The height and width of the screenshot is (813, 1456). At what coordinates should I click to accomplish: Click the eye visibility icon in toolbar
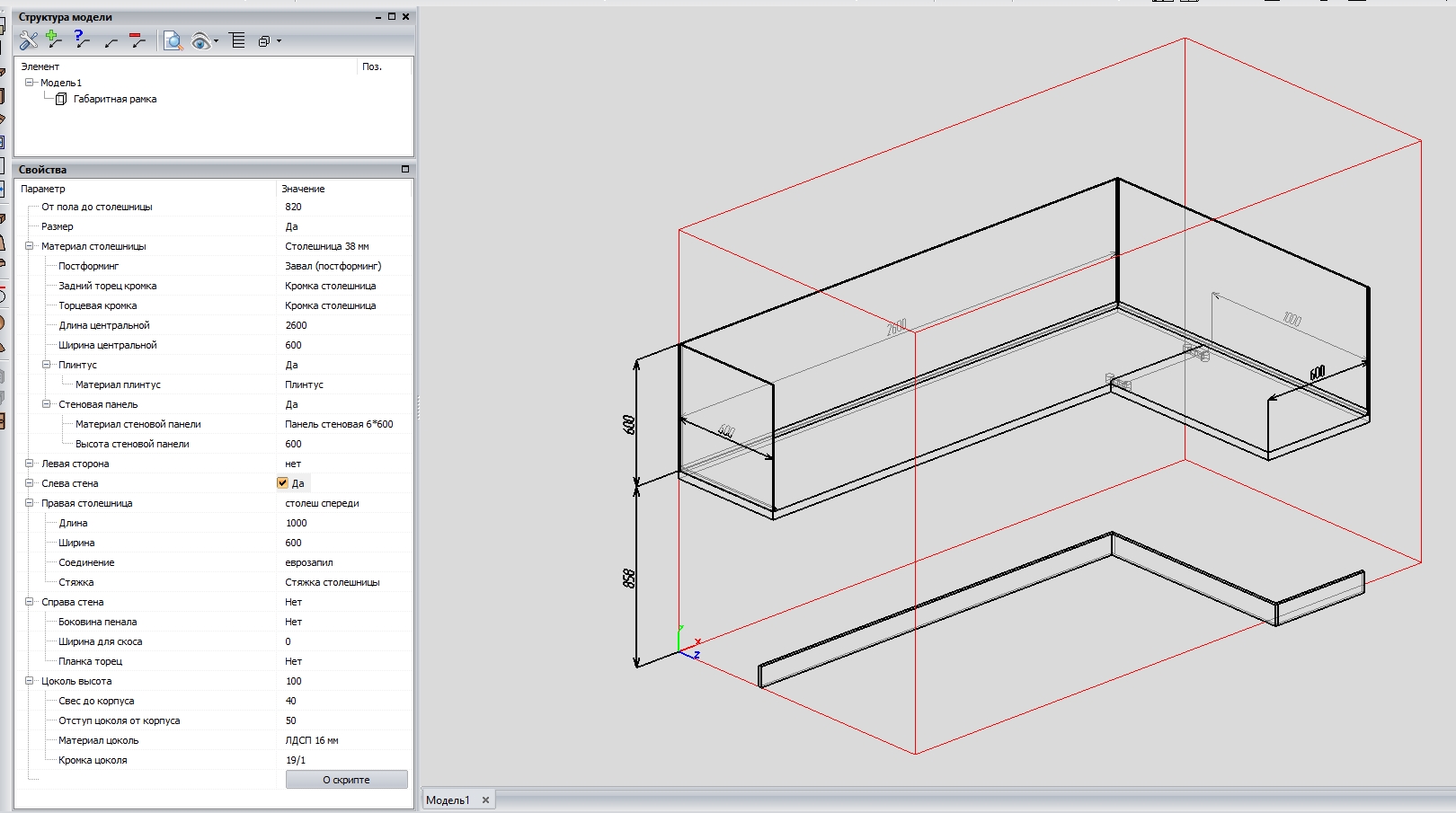click(x=201, y=40)
